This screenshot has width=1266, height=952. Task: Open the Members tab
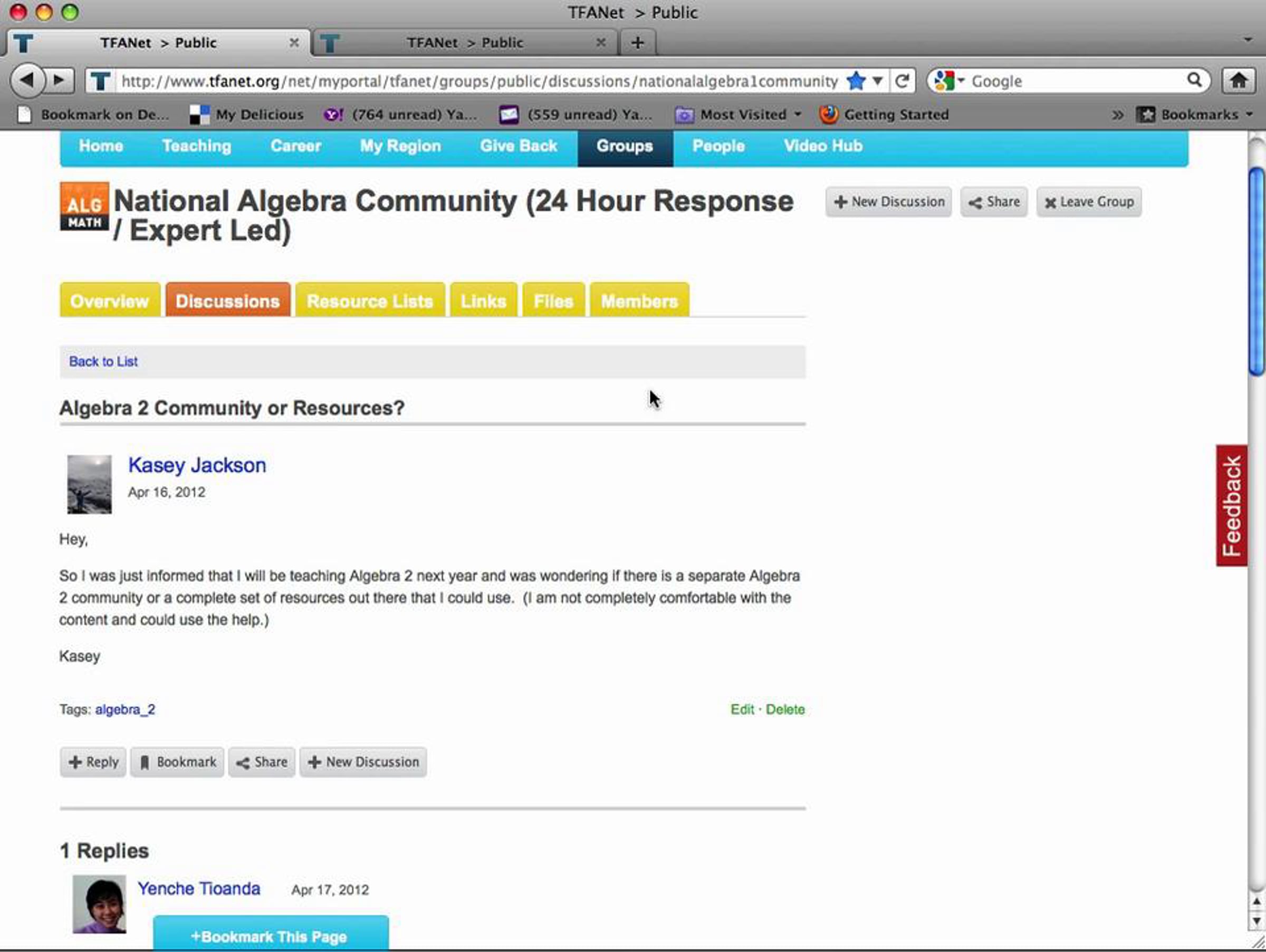639,301
